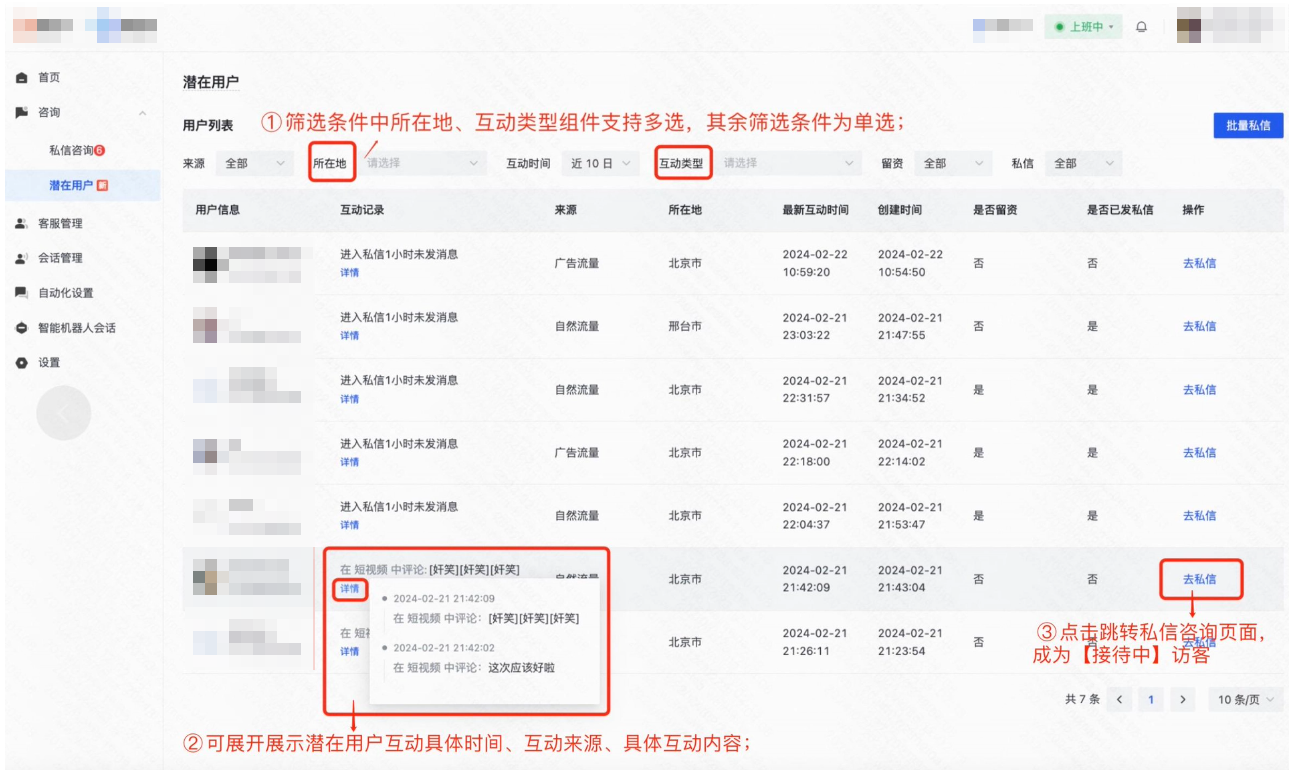Open 自动化设置 in the sidebar

tap(65, 293)
